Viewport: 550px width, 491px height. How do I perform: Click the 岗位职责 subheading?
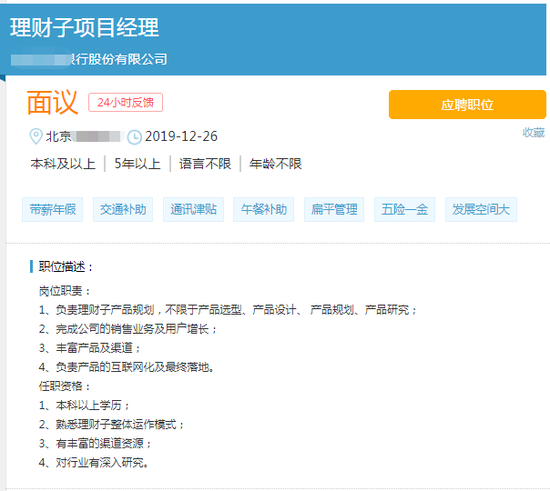pyautogui.click(x=65, y=291)
